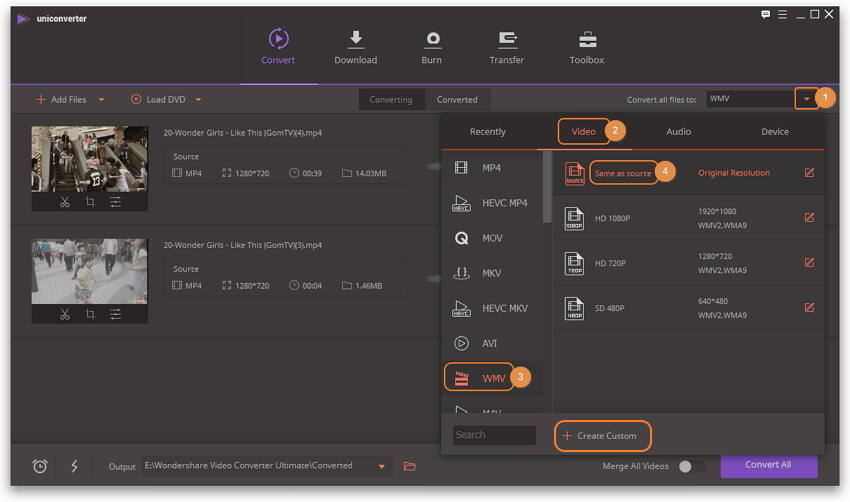Trim the first video with scissors icon
Image resolution: width=850 pixels, height=502 pixels.
65,202
